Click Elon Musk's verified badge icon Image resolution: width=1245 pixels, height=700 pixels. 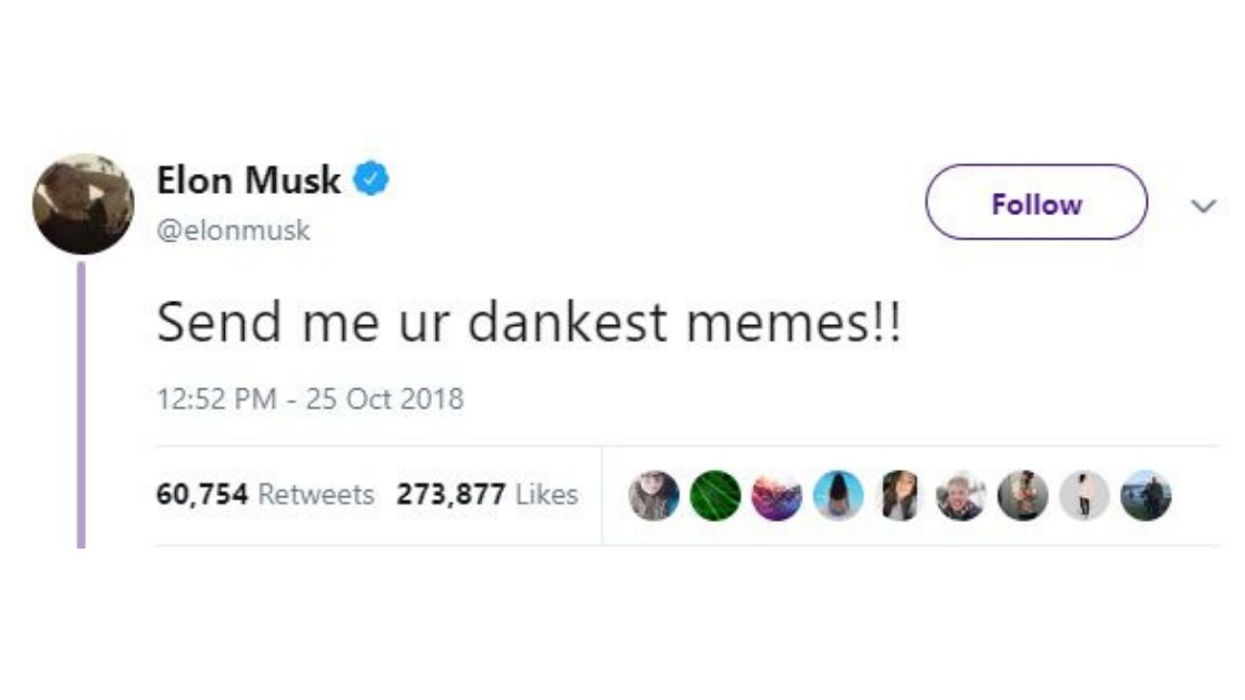click(x=369, y=176)
